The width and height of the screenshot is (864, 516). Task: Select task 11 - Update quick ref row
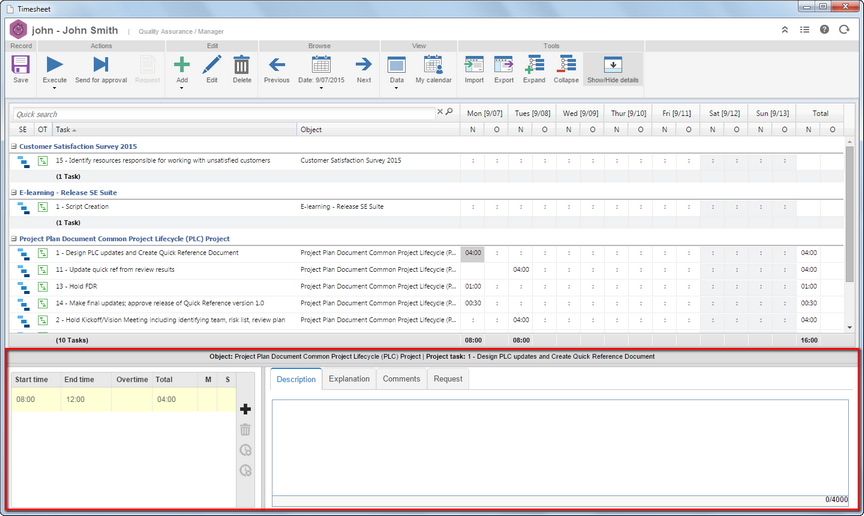tap(427, 270)
